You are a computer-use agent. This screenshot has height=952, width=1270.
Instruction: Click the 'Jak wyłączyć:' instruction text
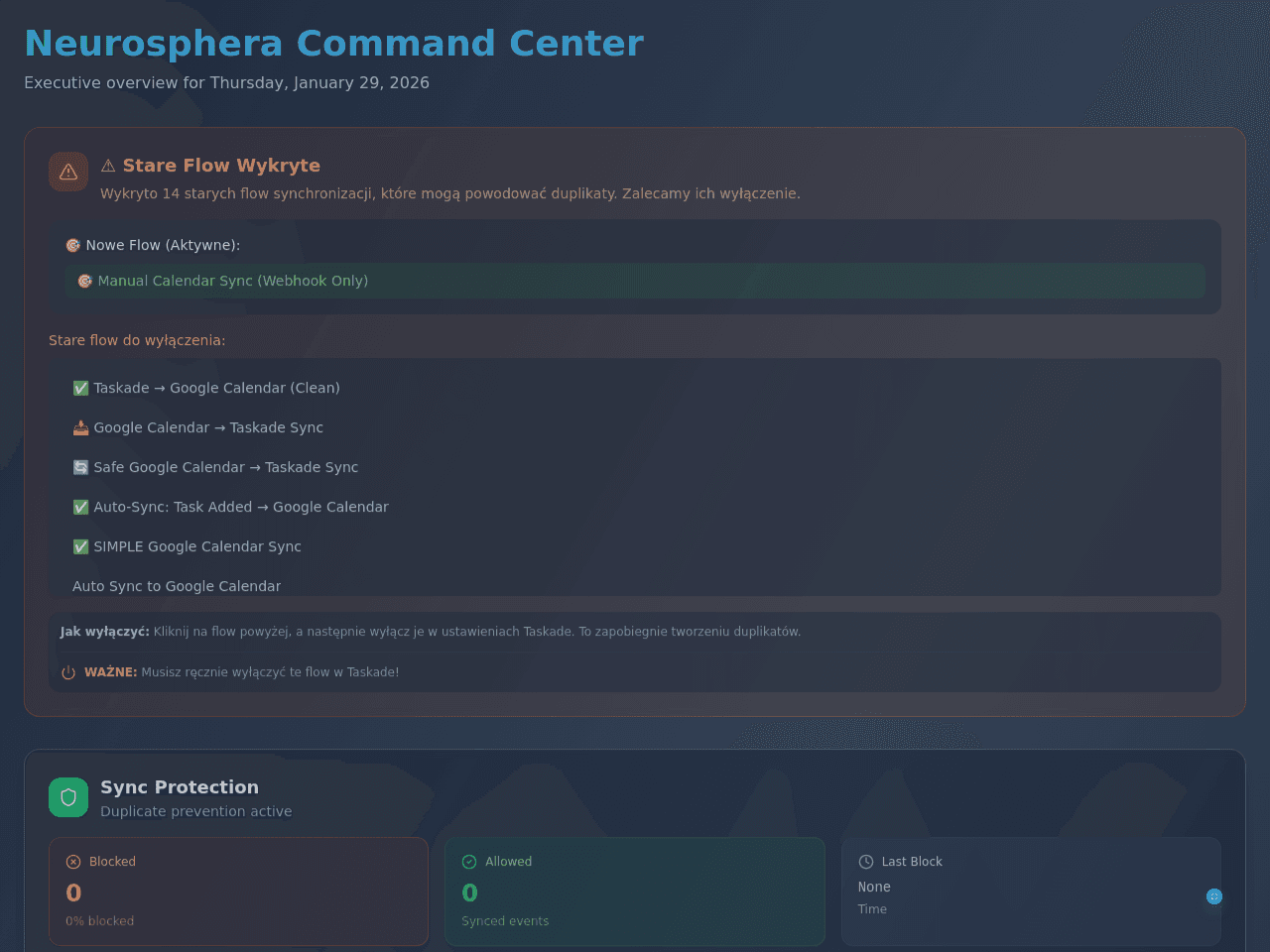(x=431, y=632)
